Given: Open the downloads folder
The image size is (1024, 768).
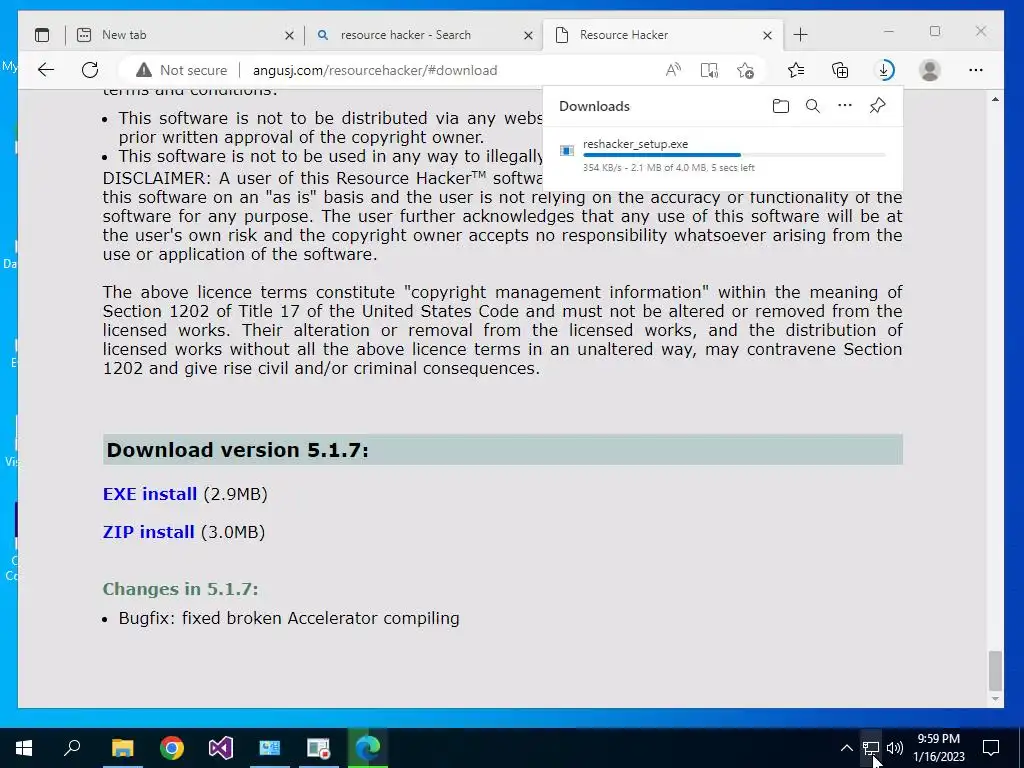Looking at the screenshot, I should point(780,106).
